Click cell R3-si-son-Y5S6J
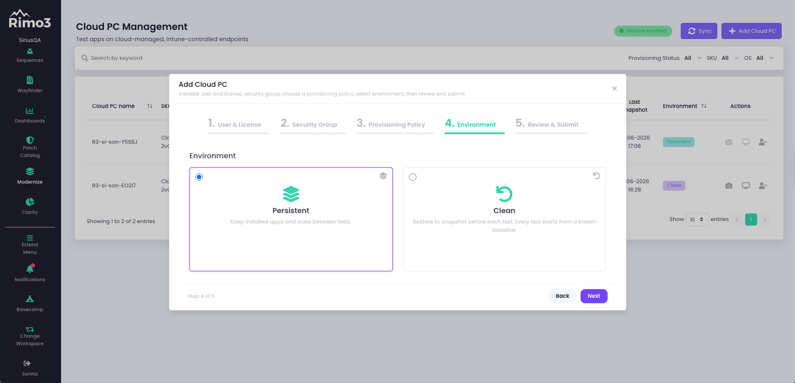This screenshot has width=795, height=383. pos(115,142)
